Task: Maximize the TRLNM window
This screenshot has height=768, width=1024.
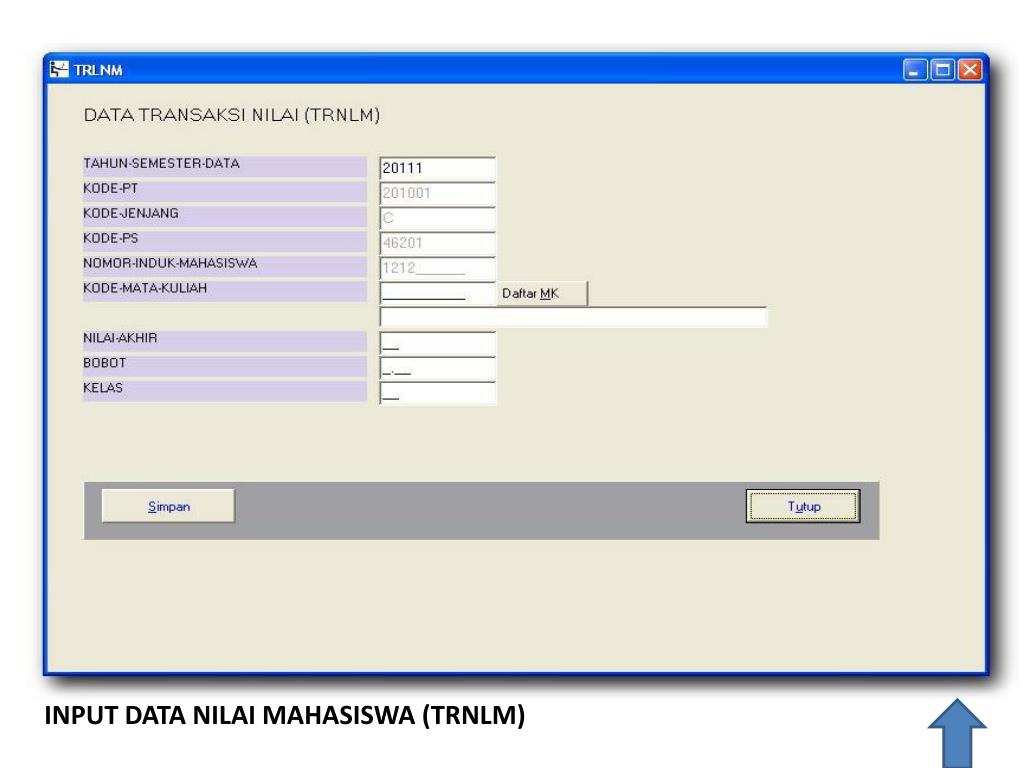Action: coord(942,69)
